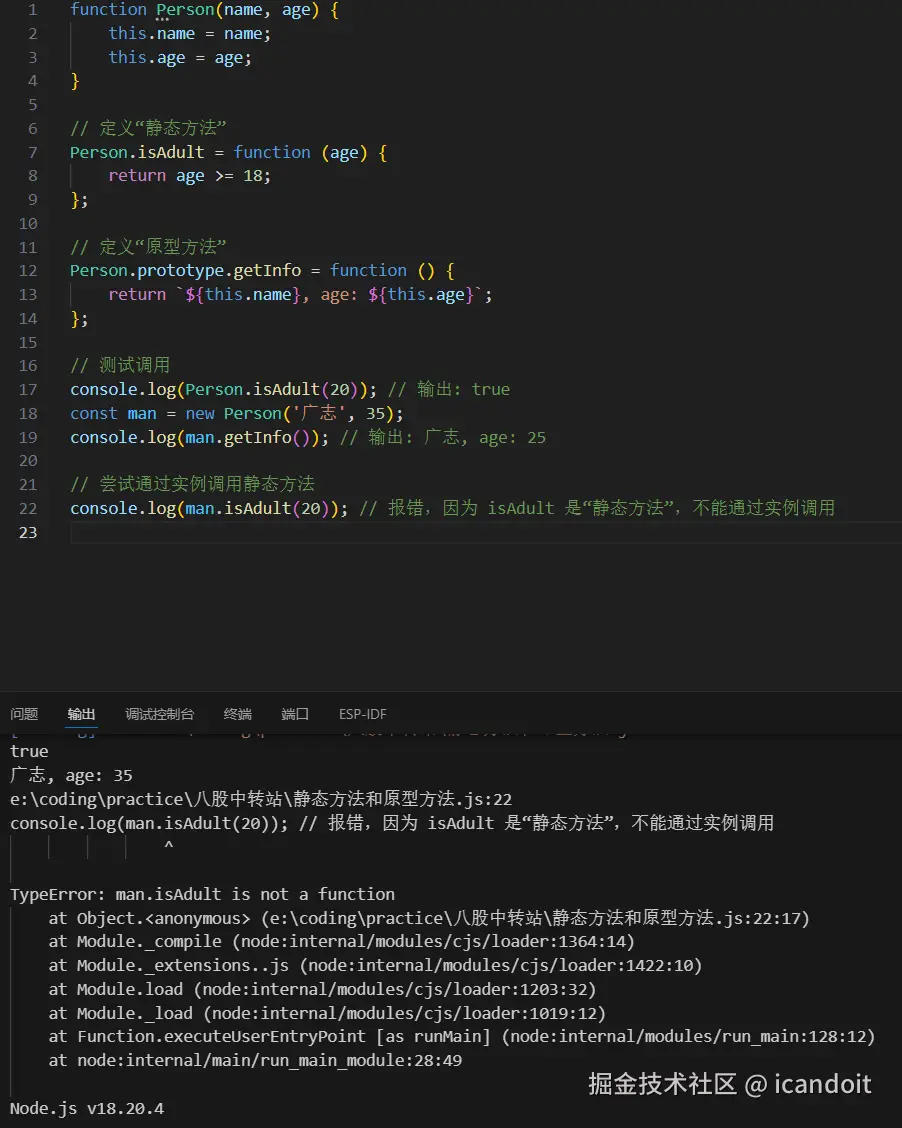Click 'console.log(Person.isAdult(20));' in editor
Viewport: 902px width, 1128px height.
point(223,389)
